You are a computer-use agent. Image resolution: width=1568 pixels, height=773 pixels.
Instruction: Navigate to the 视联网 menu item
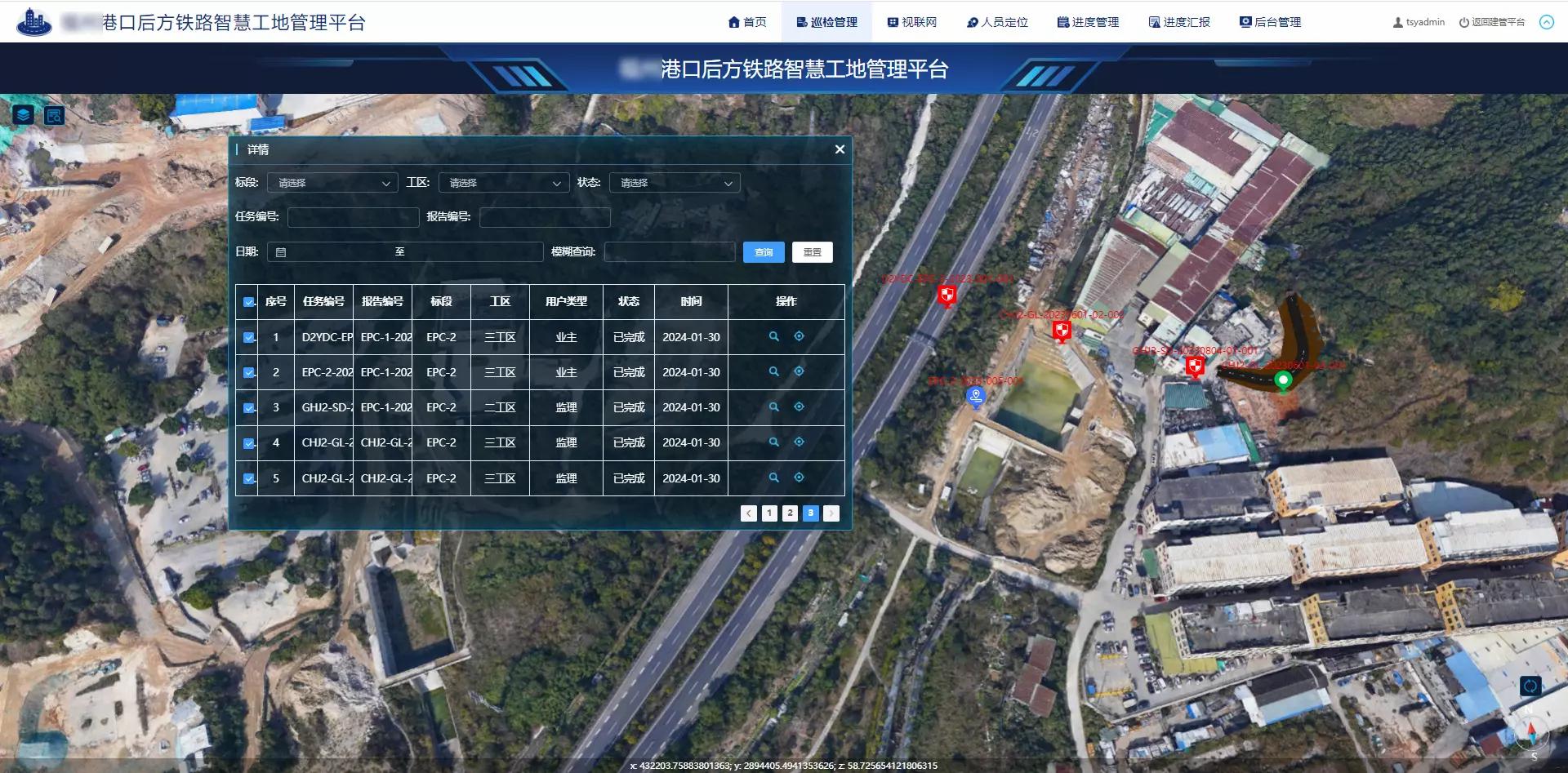(x=912, y=22)
